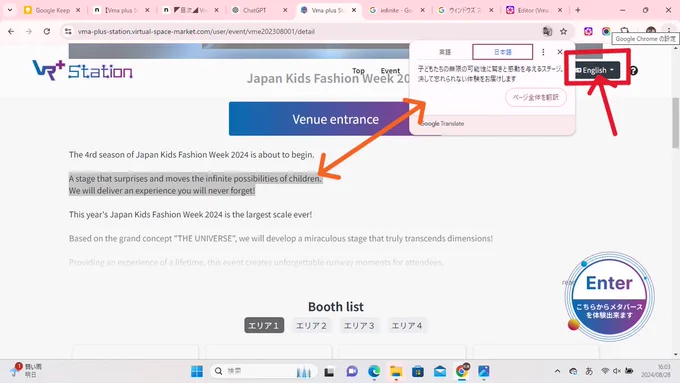
Task: Open the help question mark icon
Action: [634, 71]
